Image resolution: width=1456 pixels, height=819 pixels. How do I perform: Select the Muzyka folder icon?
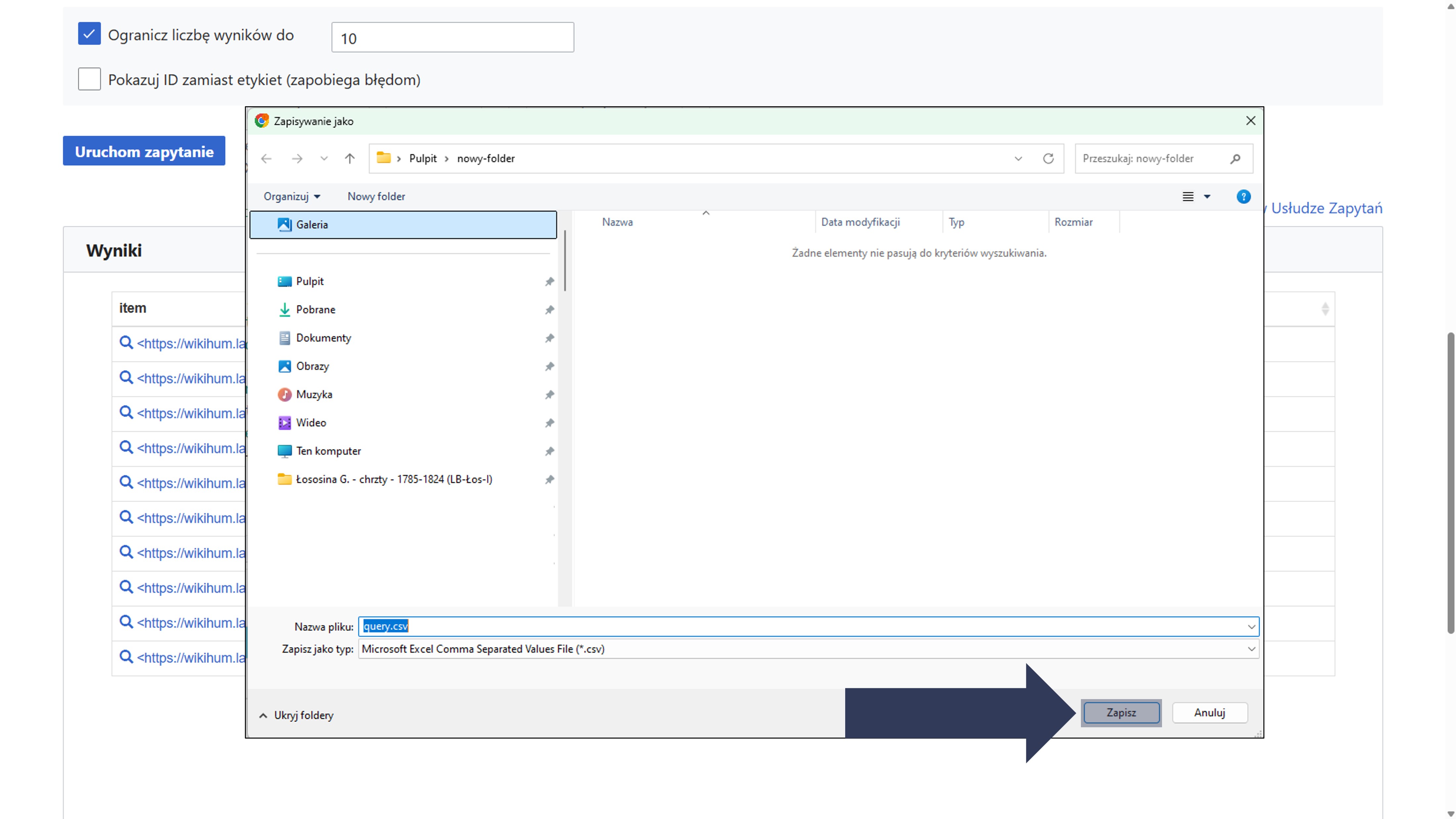point(284,394)
